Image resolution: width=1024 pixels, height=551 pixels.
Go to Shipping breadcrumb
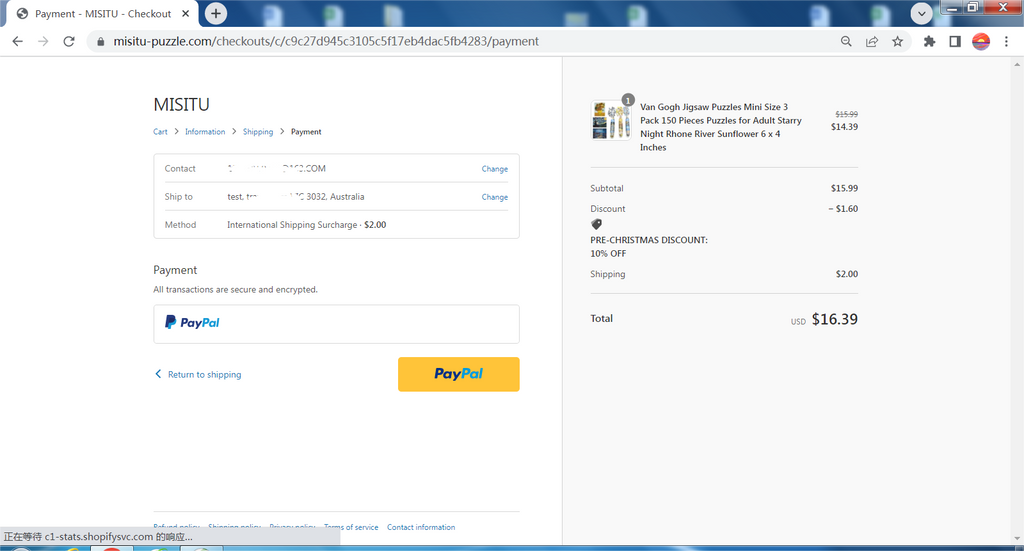tap(258, 132)
